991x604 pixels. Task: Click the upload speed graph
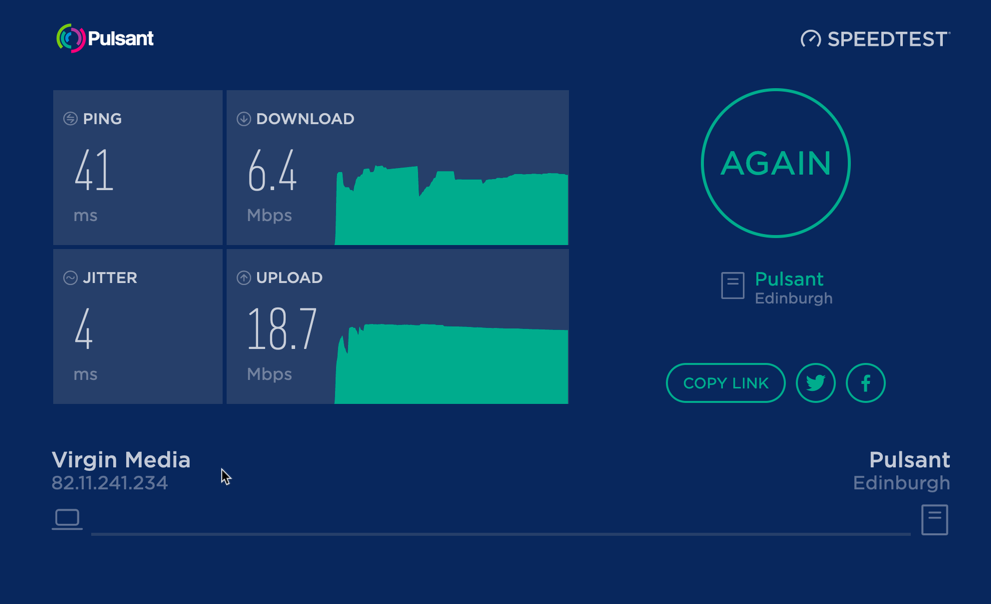point(451,364)
